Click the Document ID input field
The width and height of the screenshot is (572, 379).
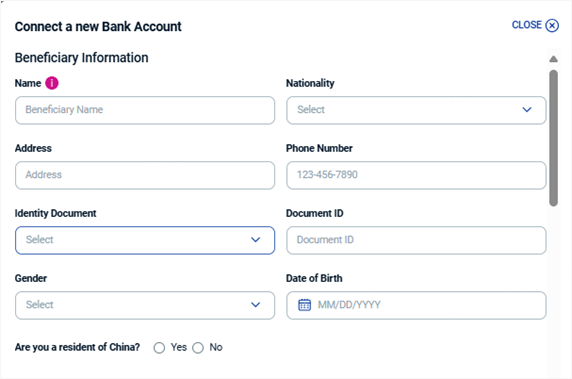(416, 240)
